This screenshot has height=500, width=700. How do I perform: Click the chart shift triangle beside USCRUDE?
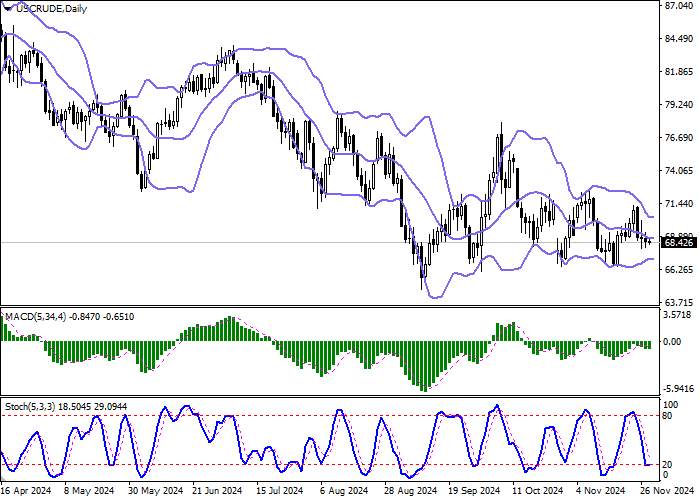pyautogui.click(x=8, y=8)
